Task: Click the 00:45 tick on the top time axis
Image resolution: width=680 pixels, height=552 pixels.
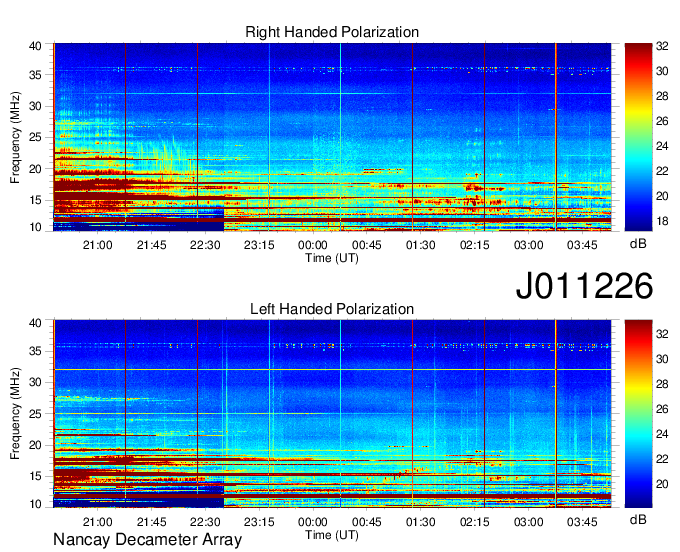Action: (x=366, y=245)
